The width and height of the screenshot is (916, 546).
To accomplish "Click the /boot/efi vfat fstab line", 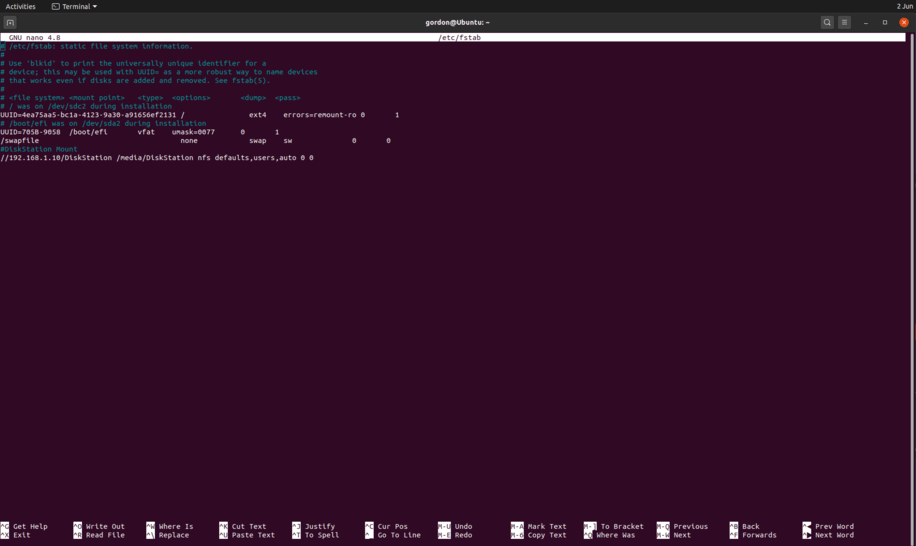I will tap(140, 132).
